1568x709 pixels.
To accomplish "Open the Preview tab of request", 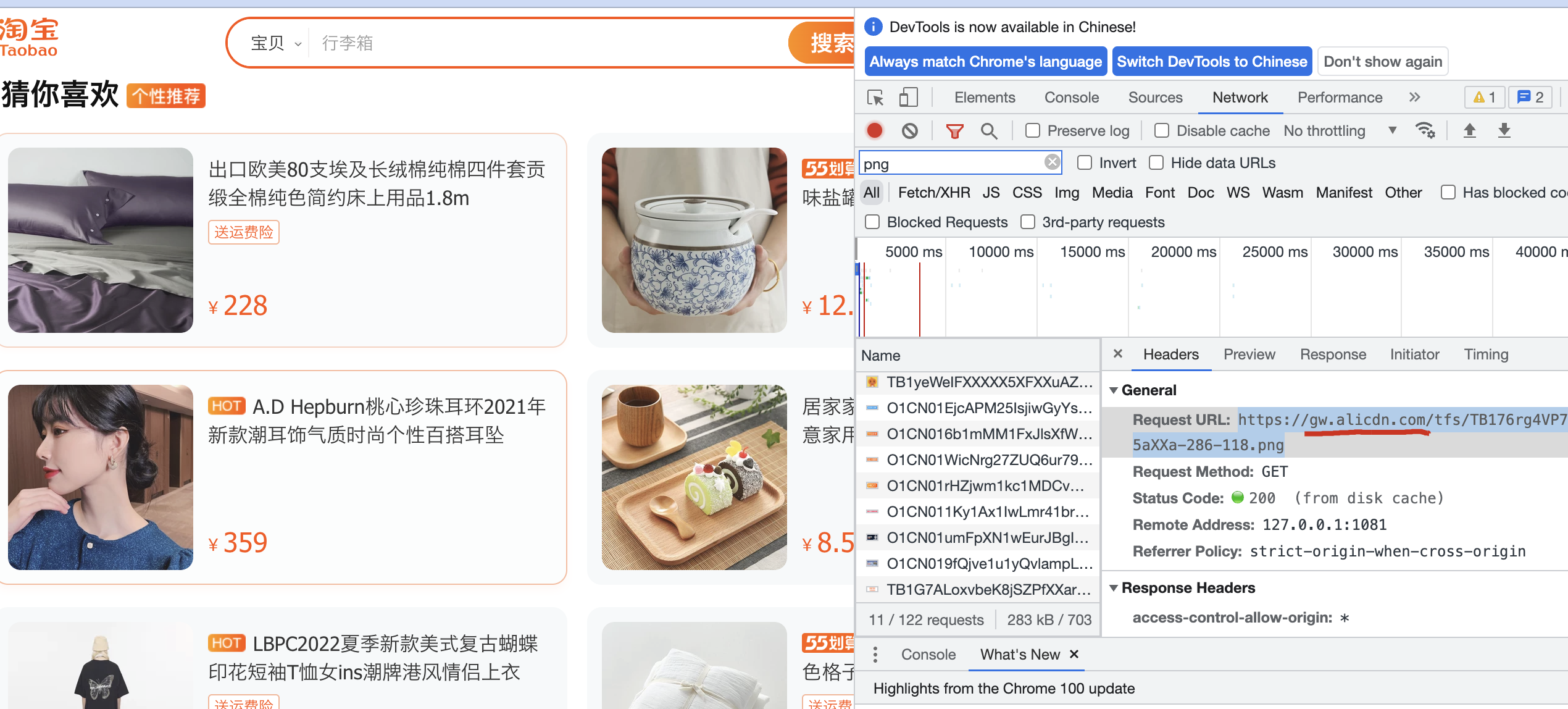I will click(1249, 354).
